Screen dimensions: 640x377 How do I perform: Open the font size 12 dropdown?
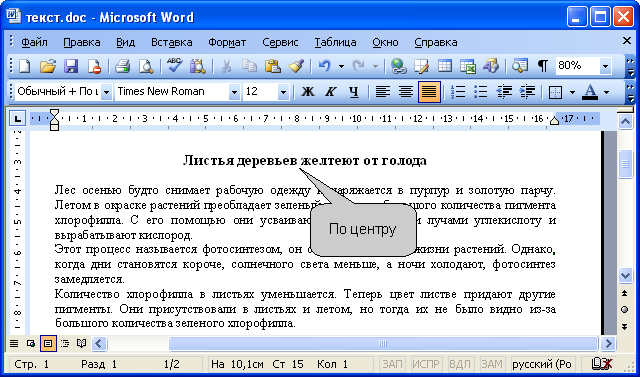tap(283, 92)
